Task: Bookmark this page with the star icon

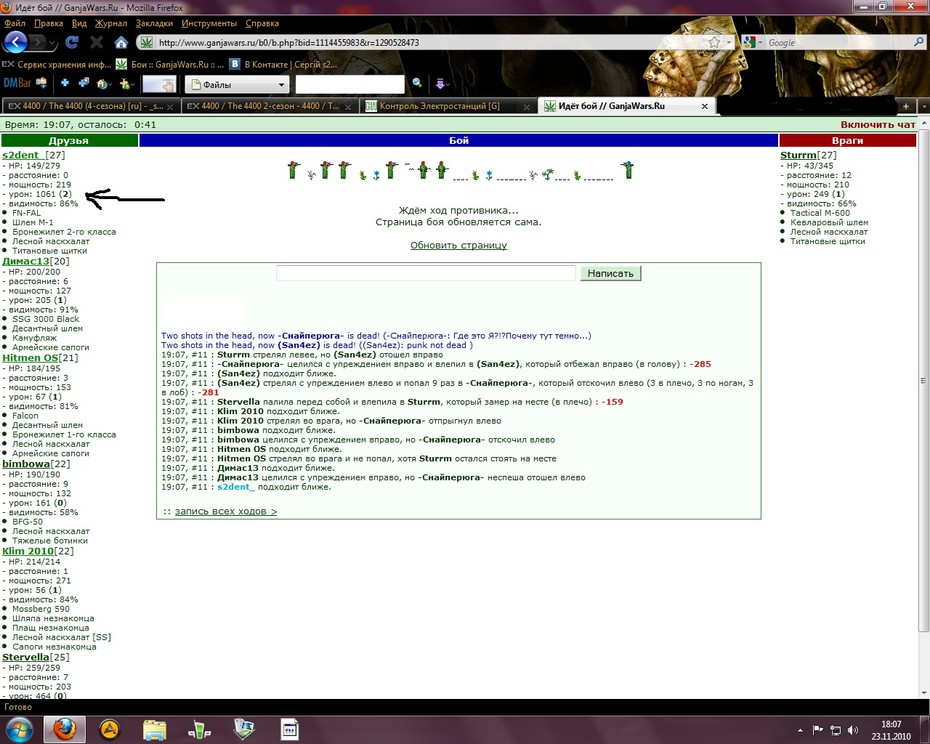Action: click(714, 43)
